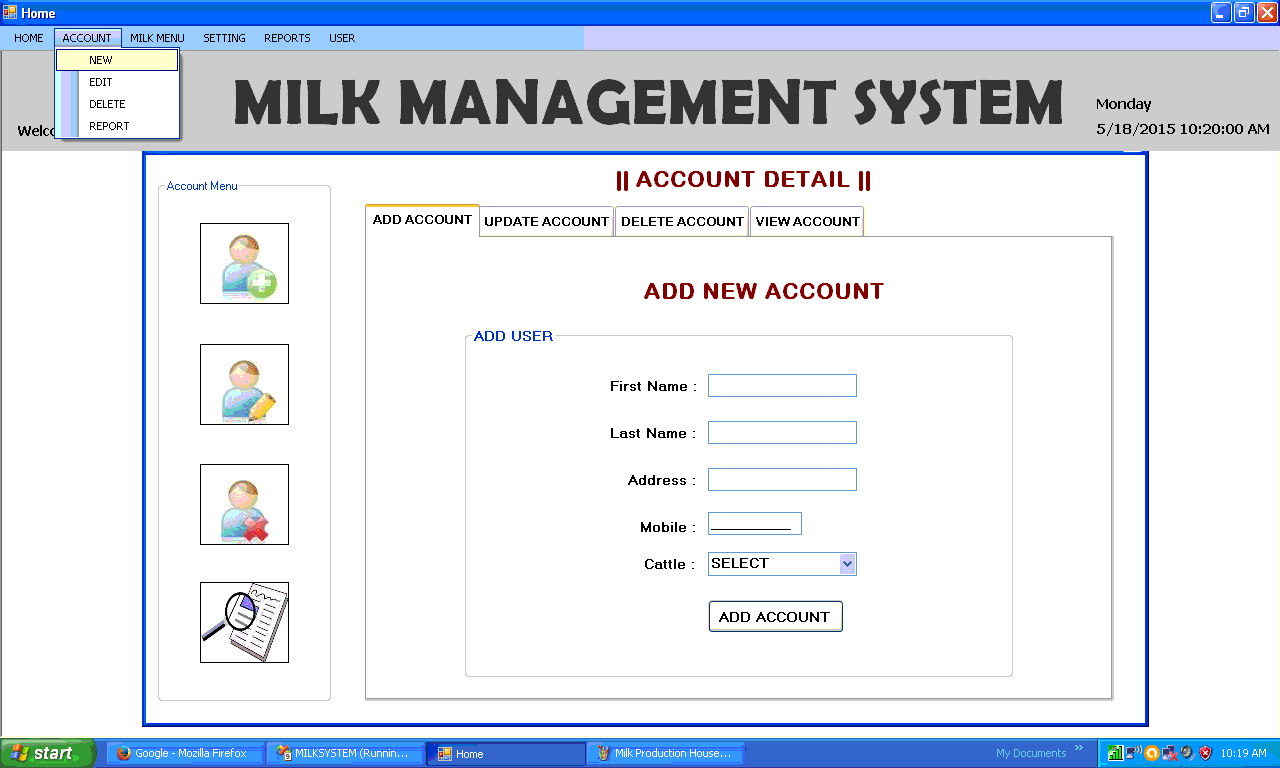The height and width of the screenshot is (768, 1280).
Task: Open the MILK MENU menu
Action: pos(157,38)
